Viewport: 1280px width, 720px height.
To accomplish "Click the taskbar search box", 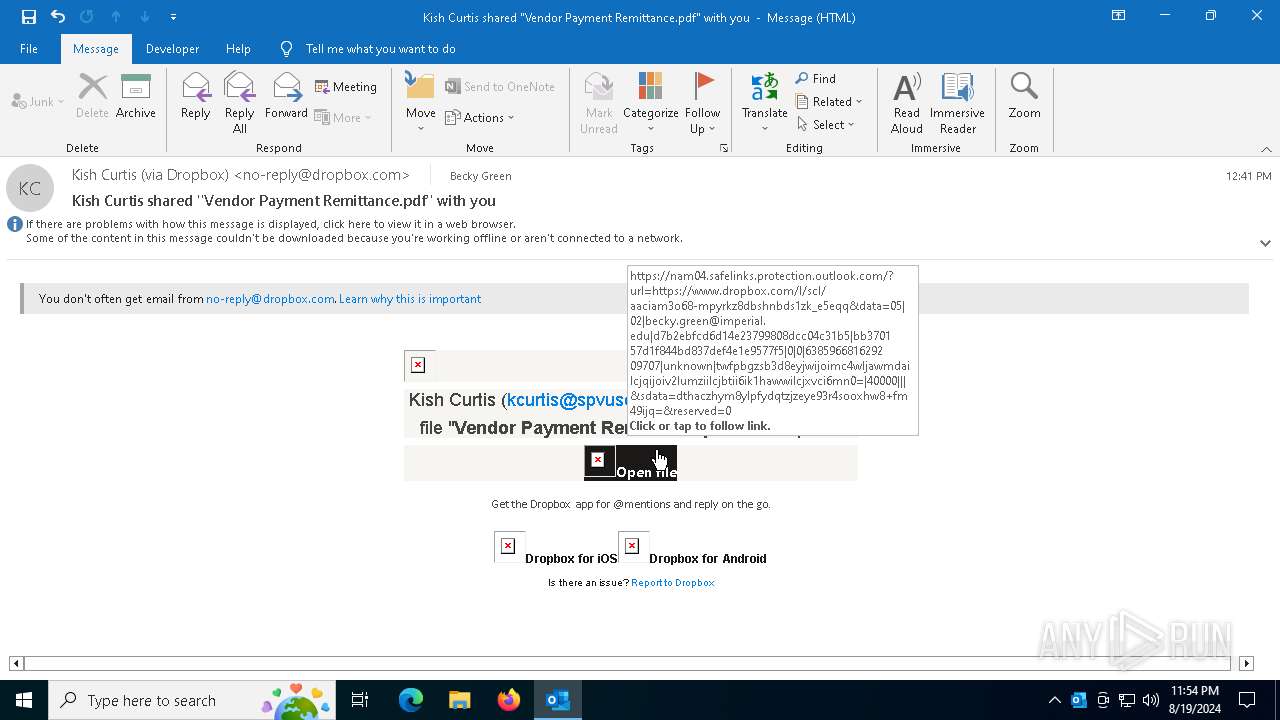I will (190, 700).
